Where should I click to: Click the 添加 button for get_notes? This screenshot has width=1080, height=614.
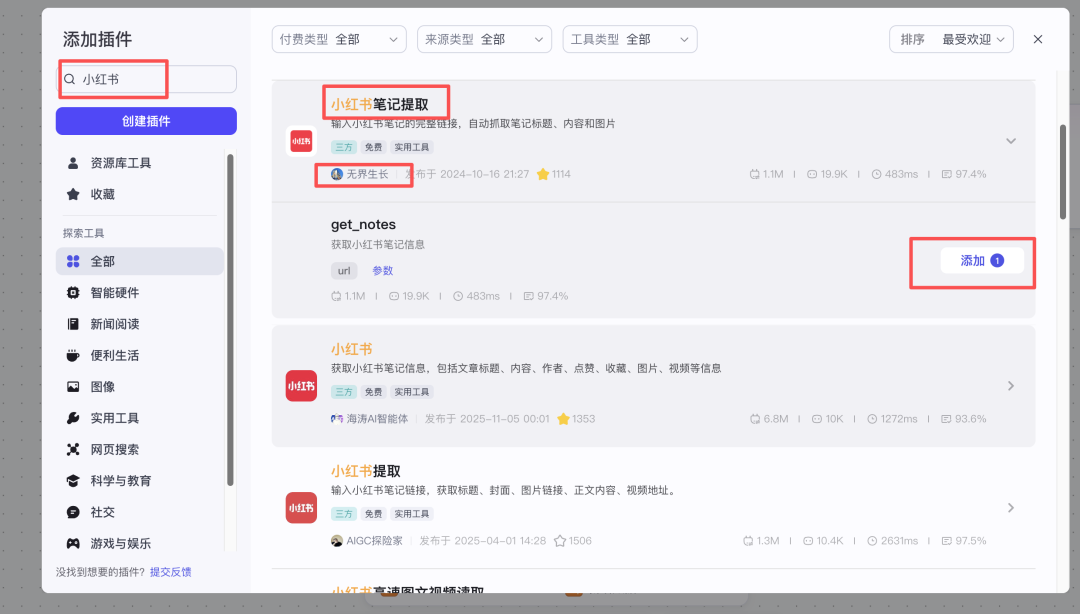coord(982,260)
